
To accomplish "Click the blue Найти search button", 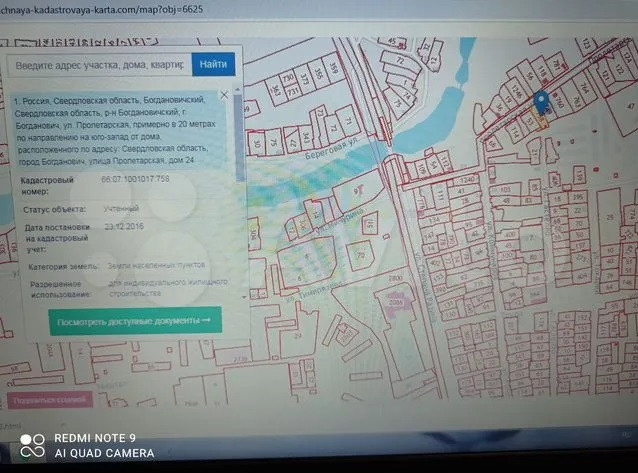I will pyautogui.click(x=213, y=64).
